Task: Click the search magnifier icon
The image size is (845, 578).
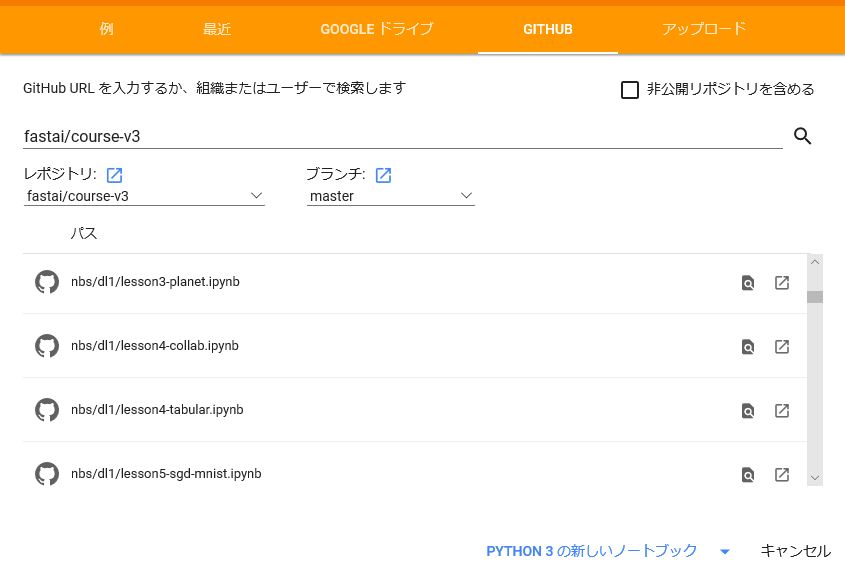Action: (x=802, y=136)
